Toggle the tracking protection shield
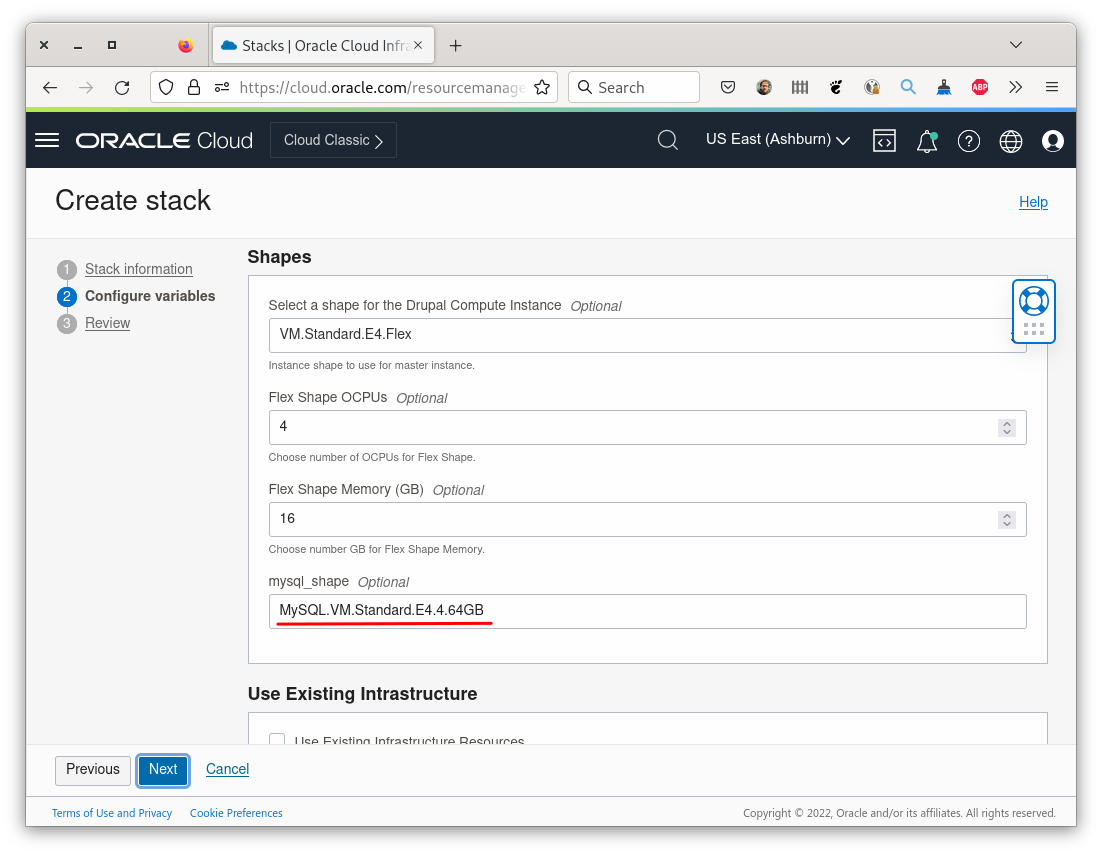The width and height of the screenshot is (1102, 855). pos(166,87)
